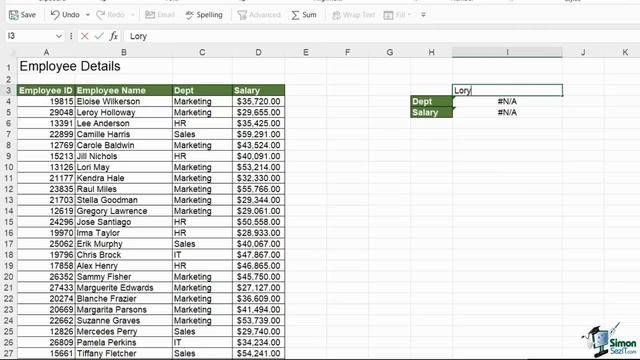This screenshot has height=360, width=640.
Task: Click the Save button in toolbar
Action: (x=22, y=15)
